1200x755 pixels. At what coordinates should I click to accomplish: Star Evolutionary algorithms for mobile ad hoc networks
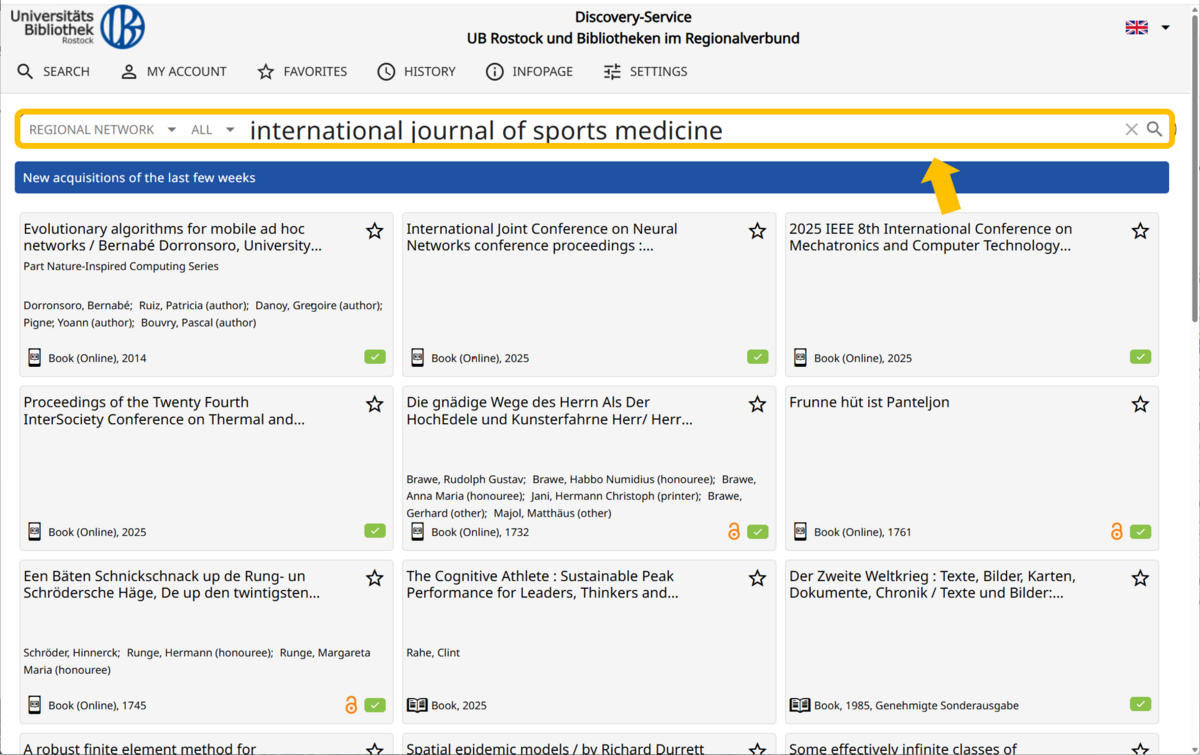pos(374,231)
